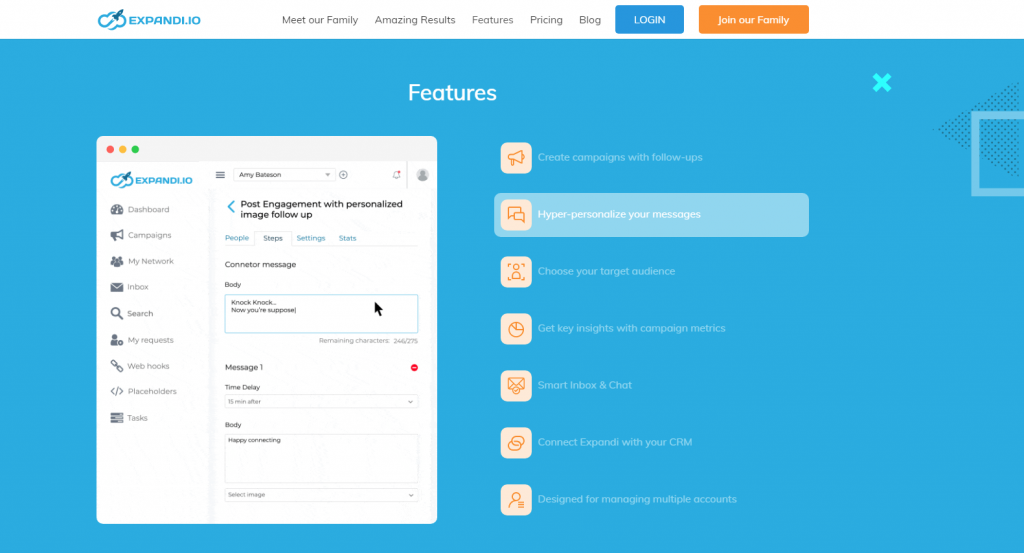Open Amazing Results in the navigation

(x=414, y=20)
